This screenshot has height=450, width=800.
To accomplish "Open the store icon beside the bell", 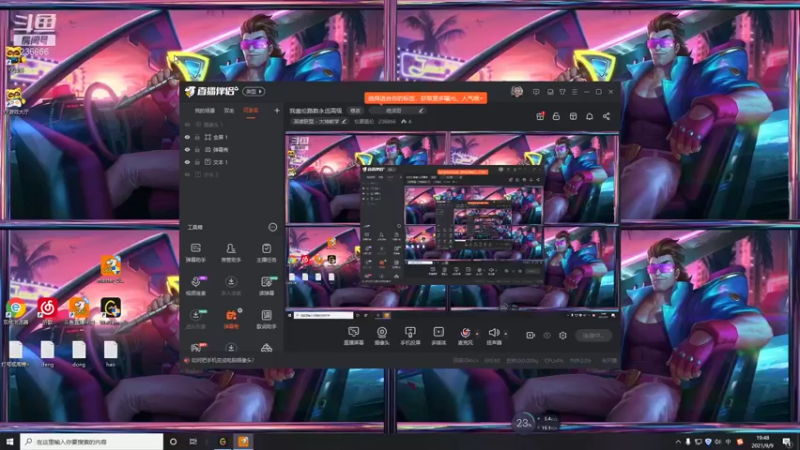I will point(573,116).
